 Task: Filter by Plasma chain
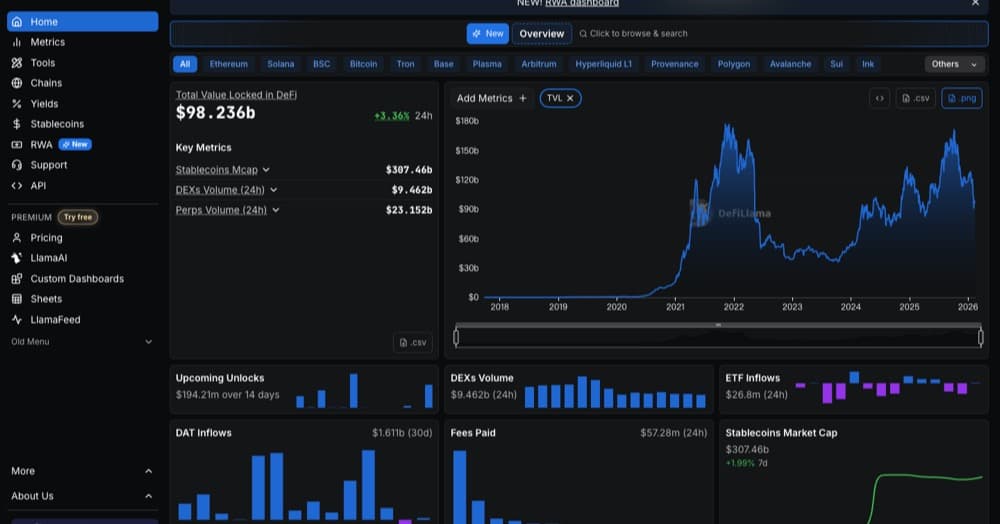487,64
